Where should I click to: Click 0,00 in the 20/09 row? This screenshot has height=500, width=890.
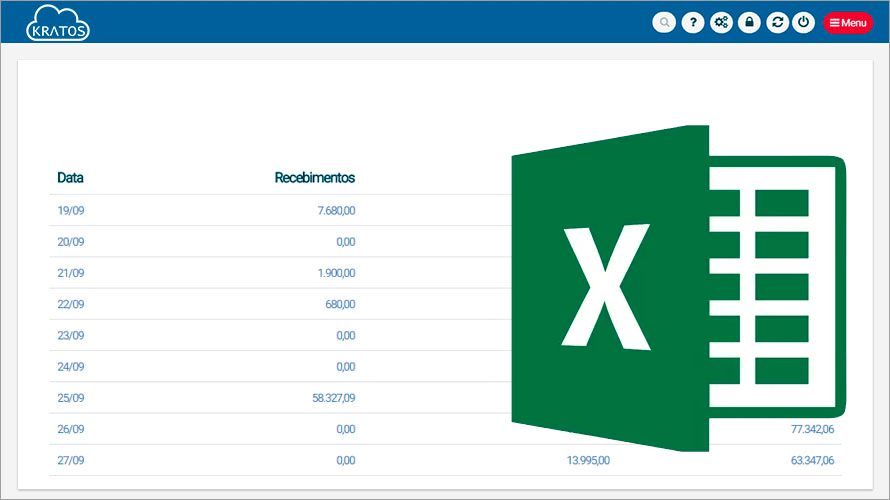click(x=346, y=242)
